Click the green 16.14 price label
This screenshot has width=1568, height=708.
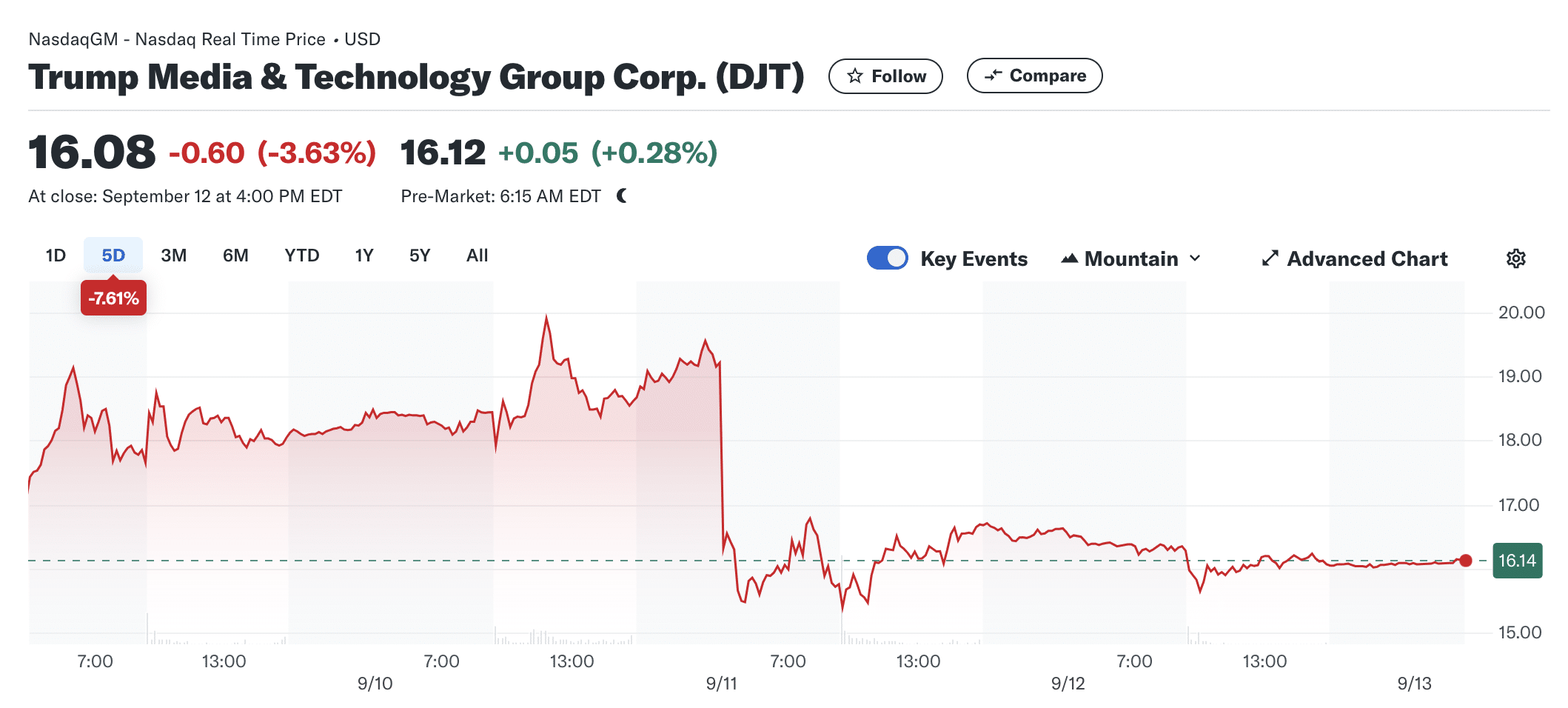pos(1517,561)
